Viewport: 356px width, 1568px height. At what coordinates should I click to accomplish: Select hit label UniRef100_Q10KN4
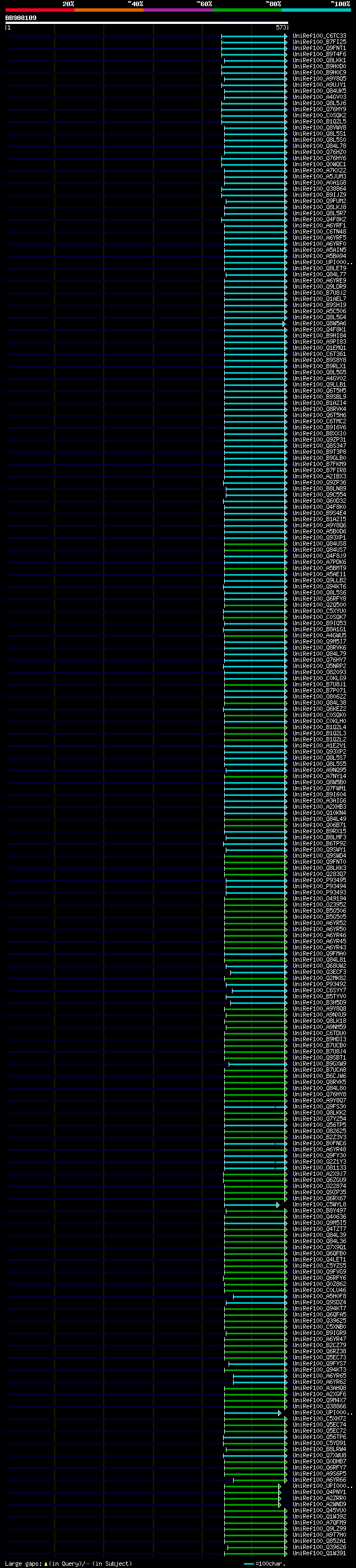pos(319,813)
